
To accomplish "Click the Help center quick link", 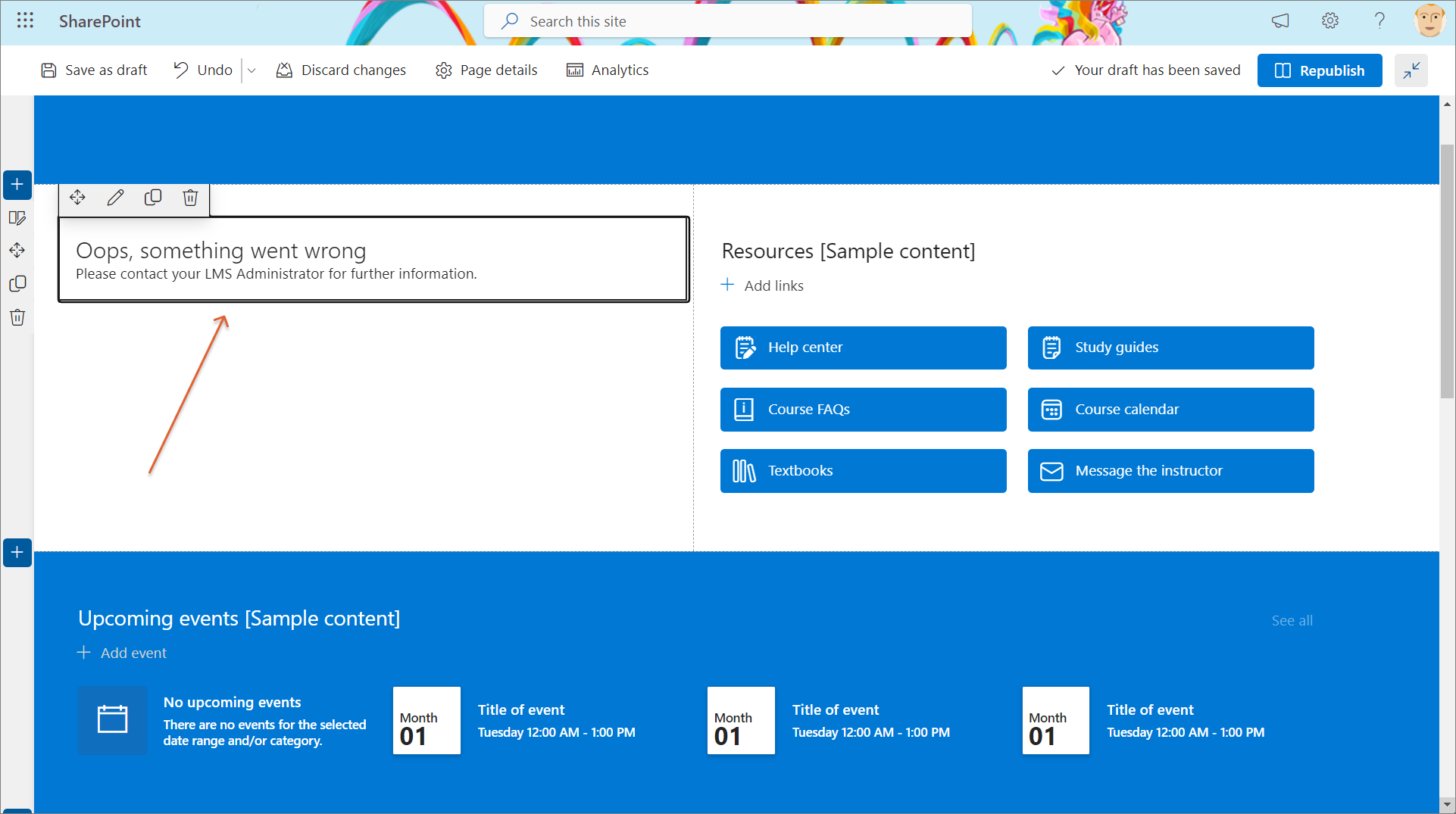I will pyautogui.click(x=863, y=348).
